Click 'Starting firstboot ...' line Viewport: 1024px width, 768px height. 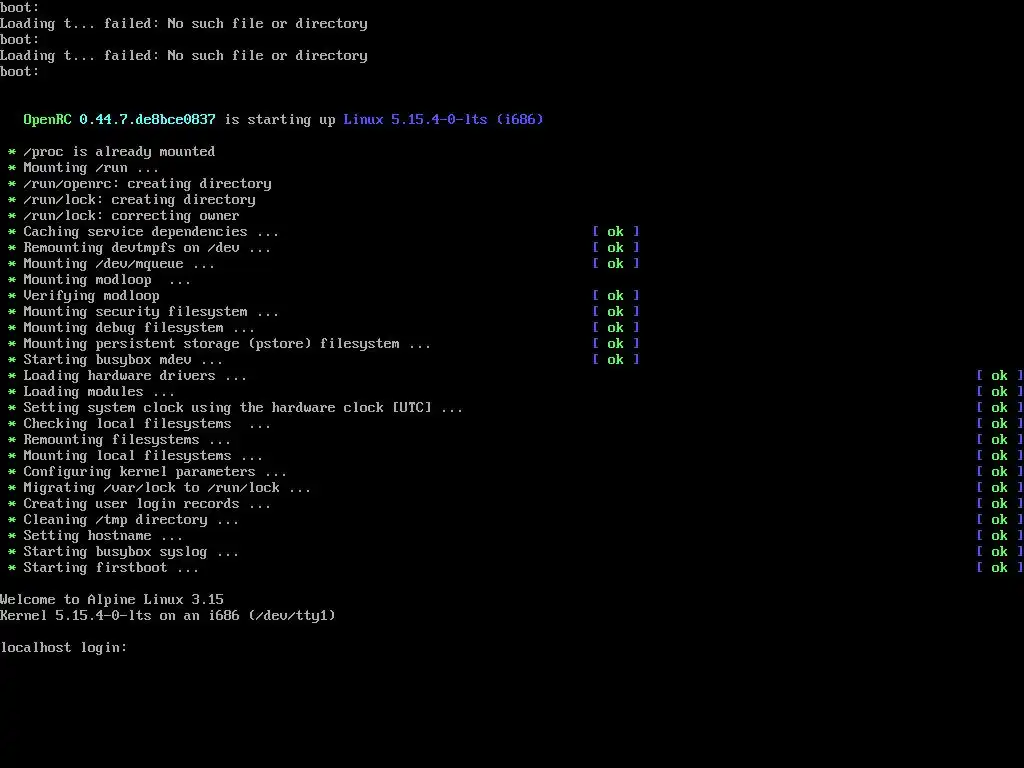tap(111, 568)
